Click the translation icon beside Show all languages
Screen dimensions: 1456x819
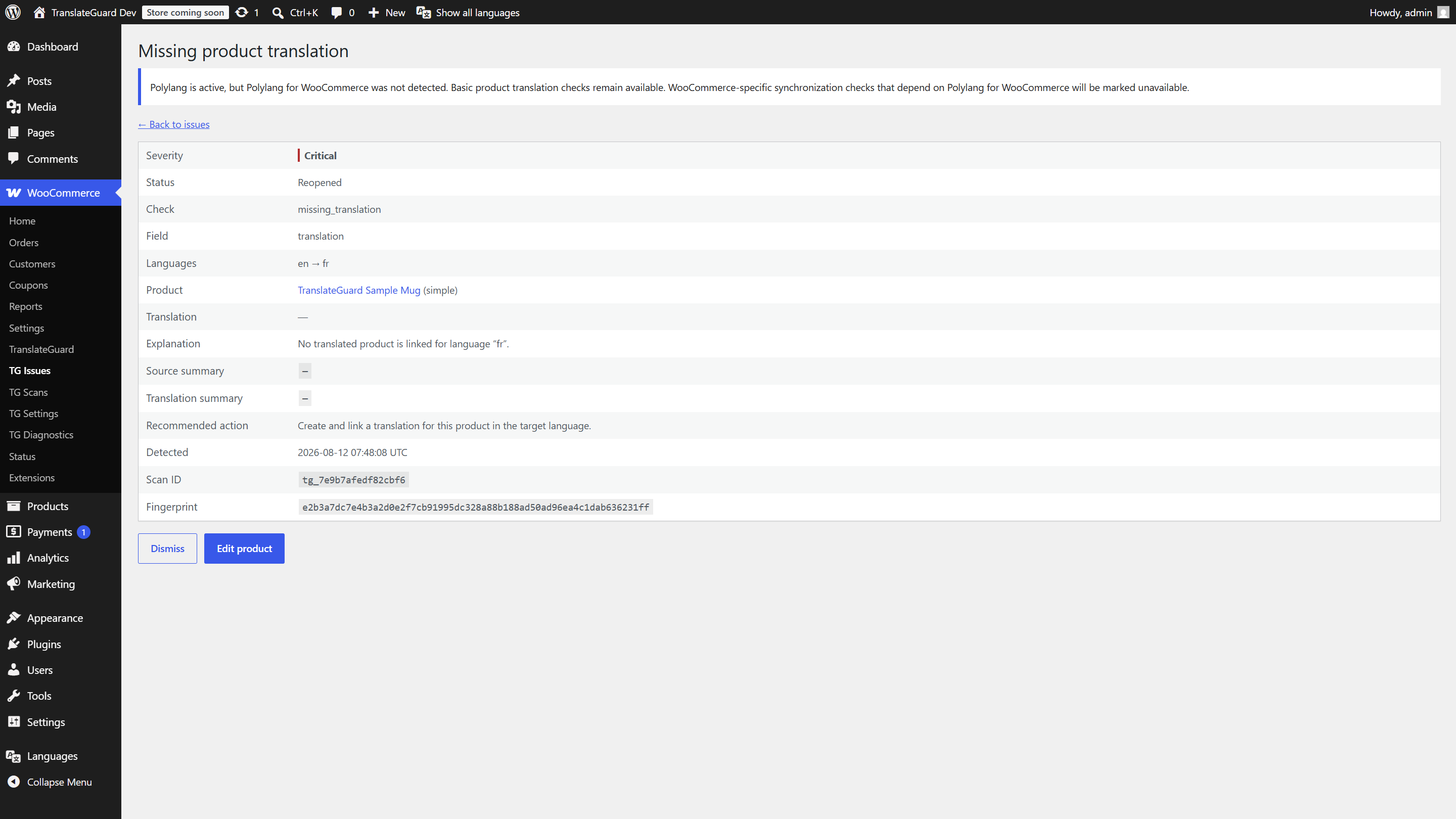[423, 13]
